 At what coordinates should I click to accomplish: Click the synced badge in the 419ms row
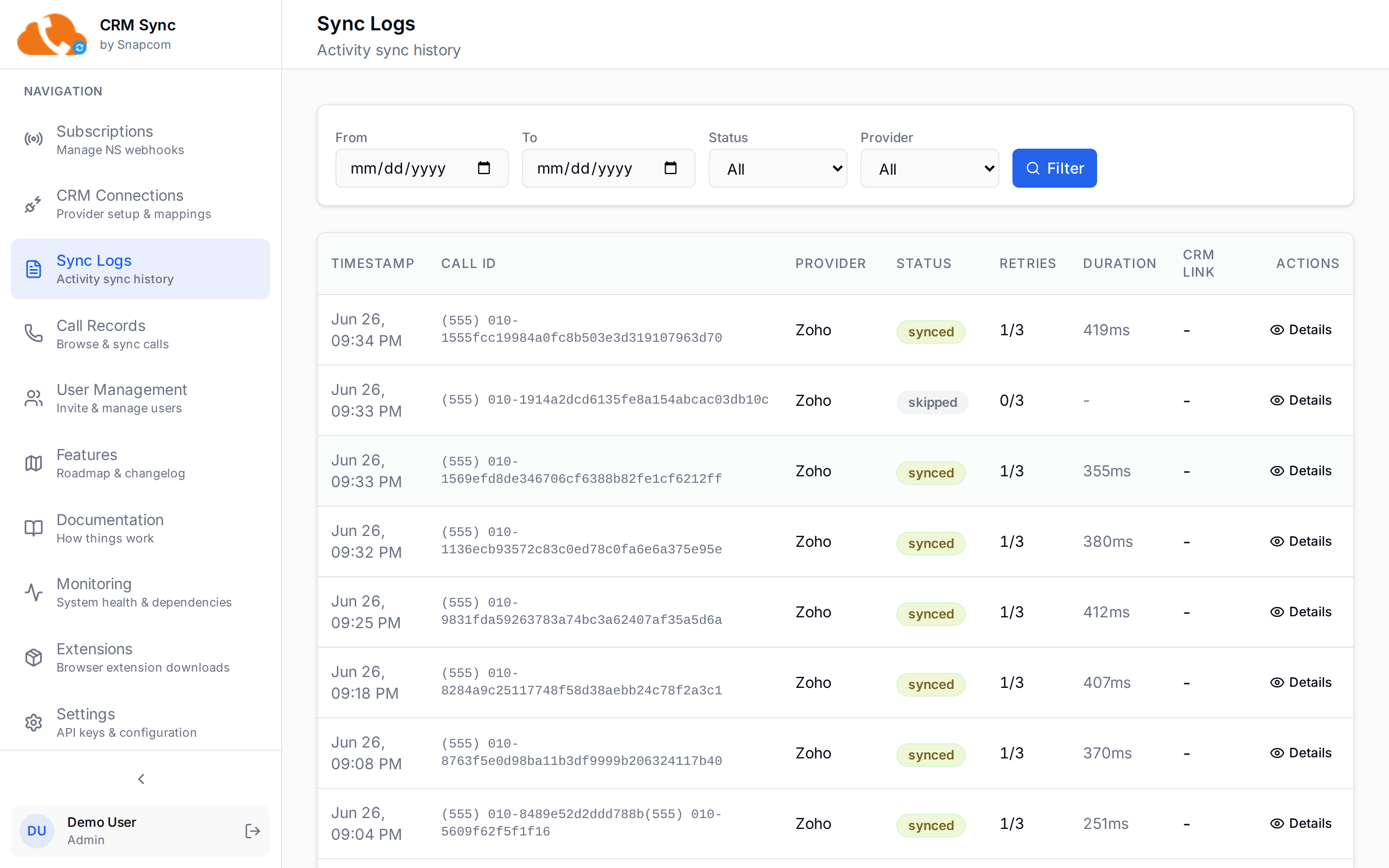coord(931,332)
